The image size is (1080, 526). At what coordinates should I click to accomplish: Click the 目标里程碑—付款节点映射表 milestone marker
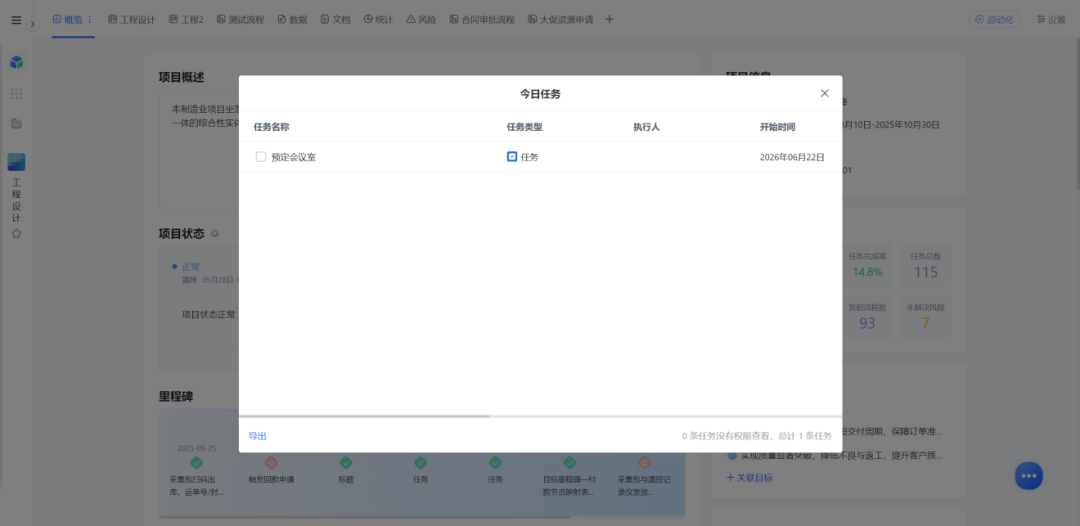click(570, 463)
